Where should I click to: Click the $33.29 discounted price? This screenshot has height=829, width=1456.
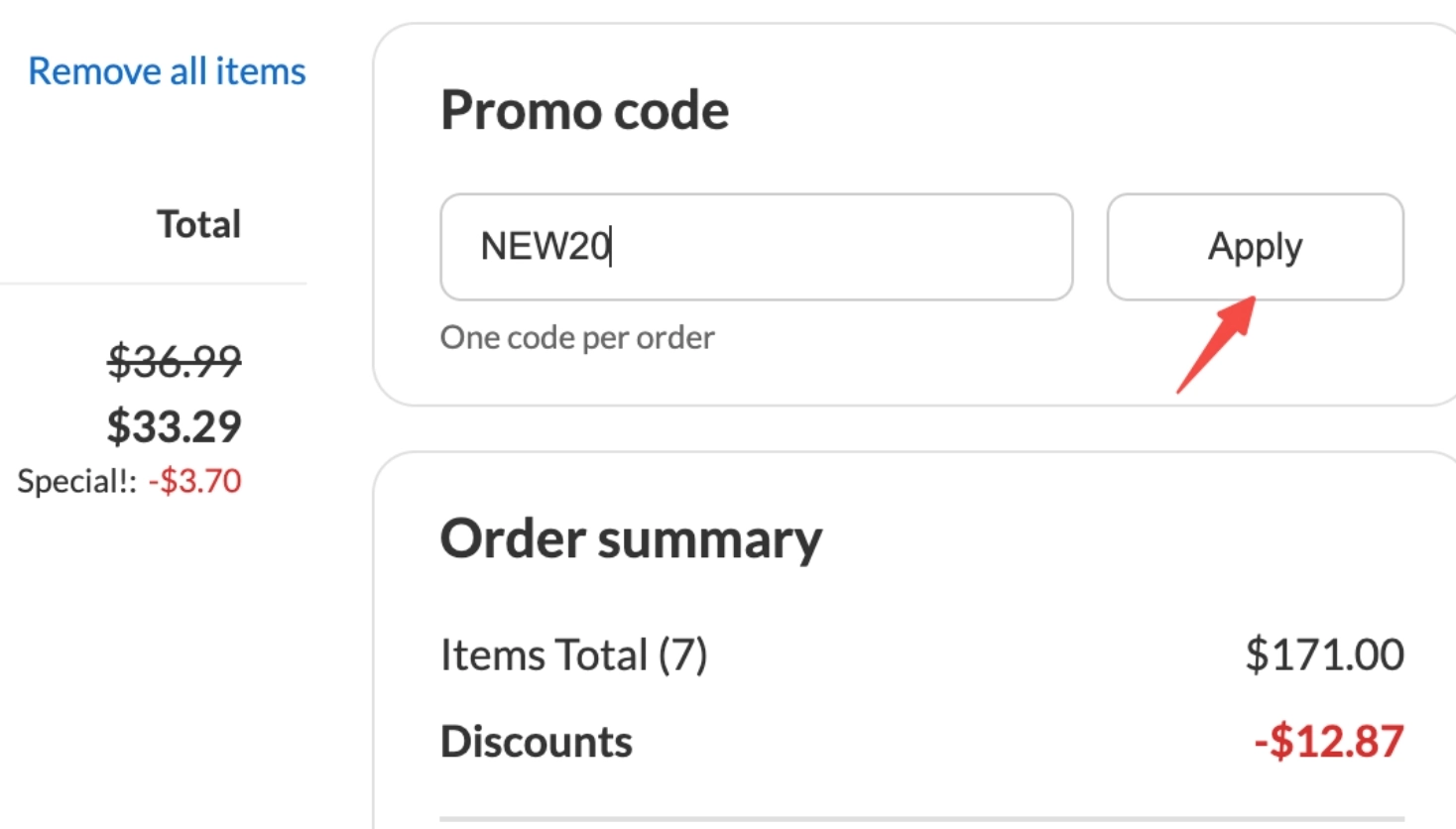click(175, 426)
